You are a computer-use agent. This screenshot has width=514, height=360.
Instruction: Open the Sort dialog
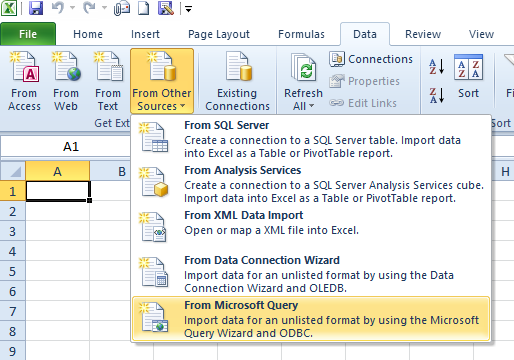pos(468,77)
